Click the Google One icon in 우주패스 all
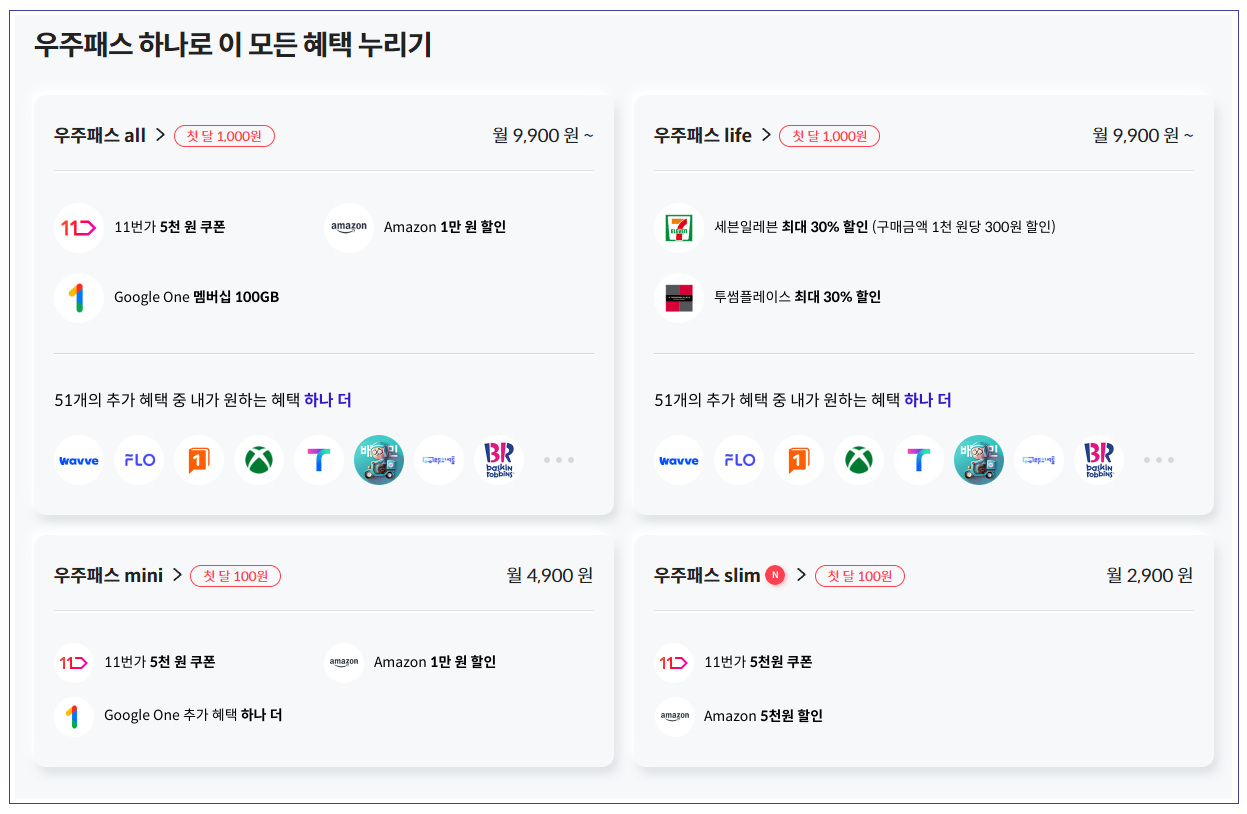 [79, 297]
